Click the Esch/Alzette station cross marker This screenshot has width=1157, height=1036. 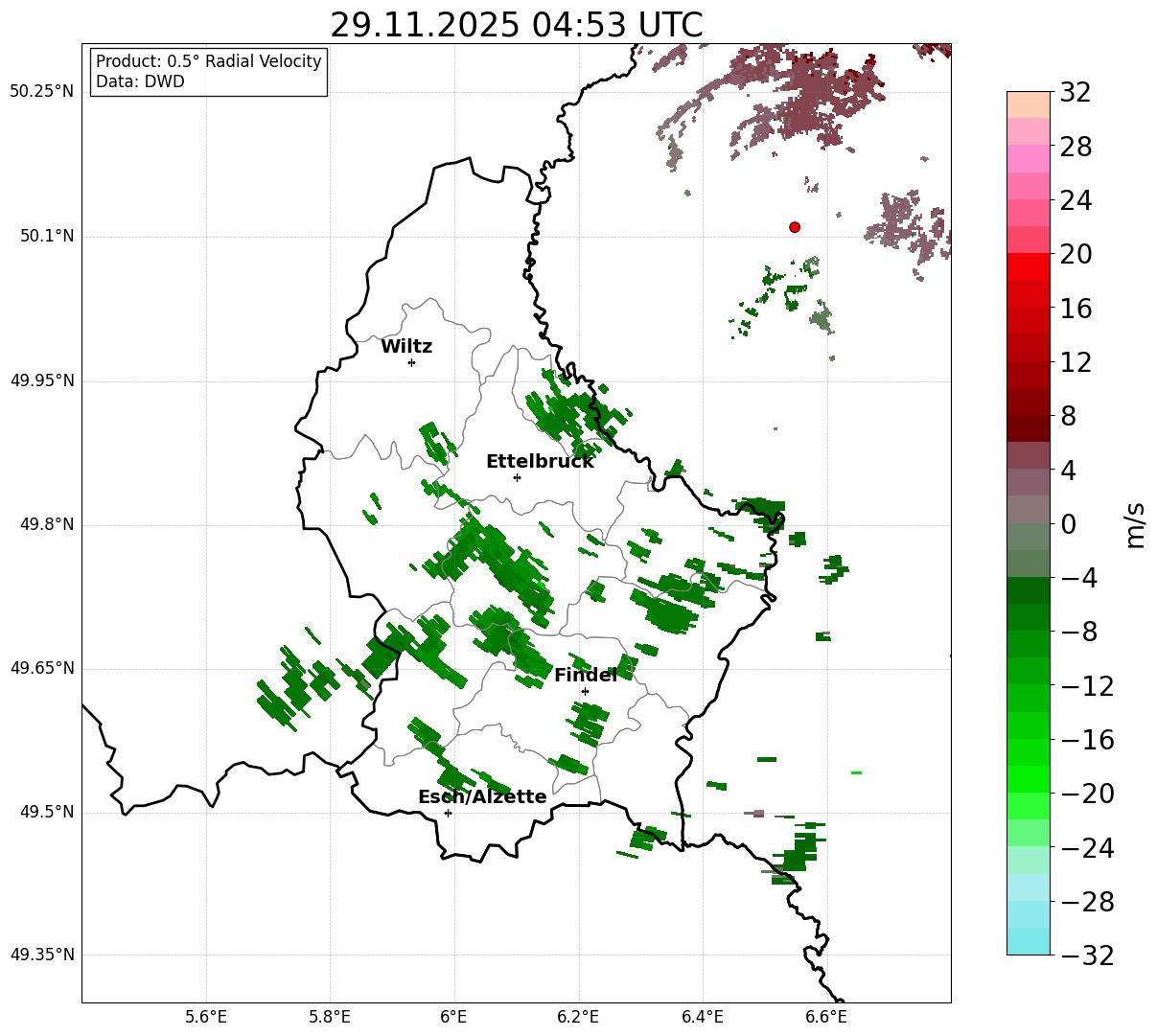[448, 813]
